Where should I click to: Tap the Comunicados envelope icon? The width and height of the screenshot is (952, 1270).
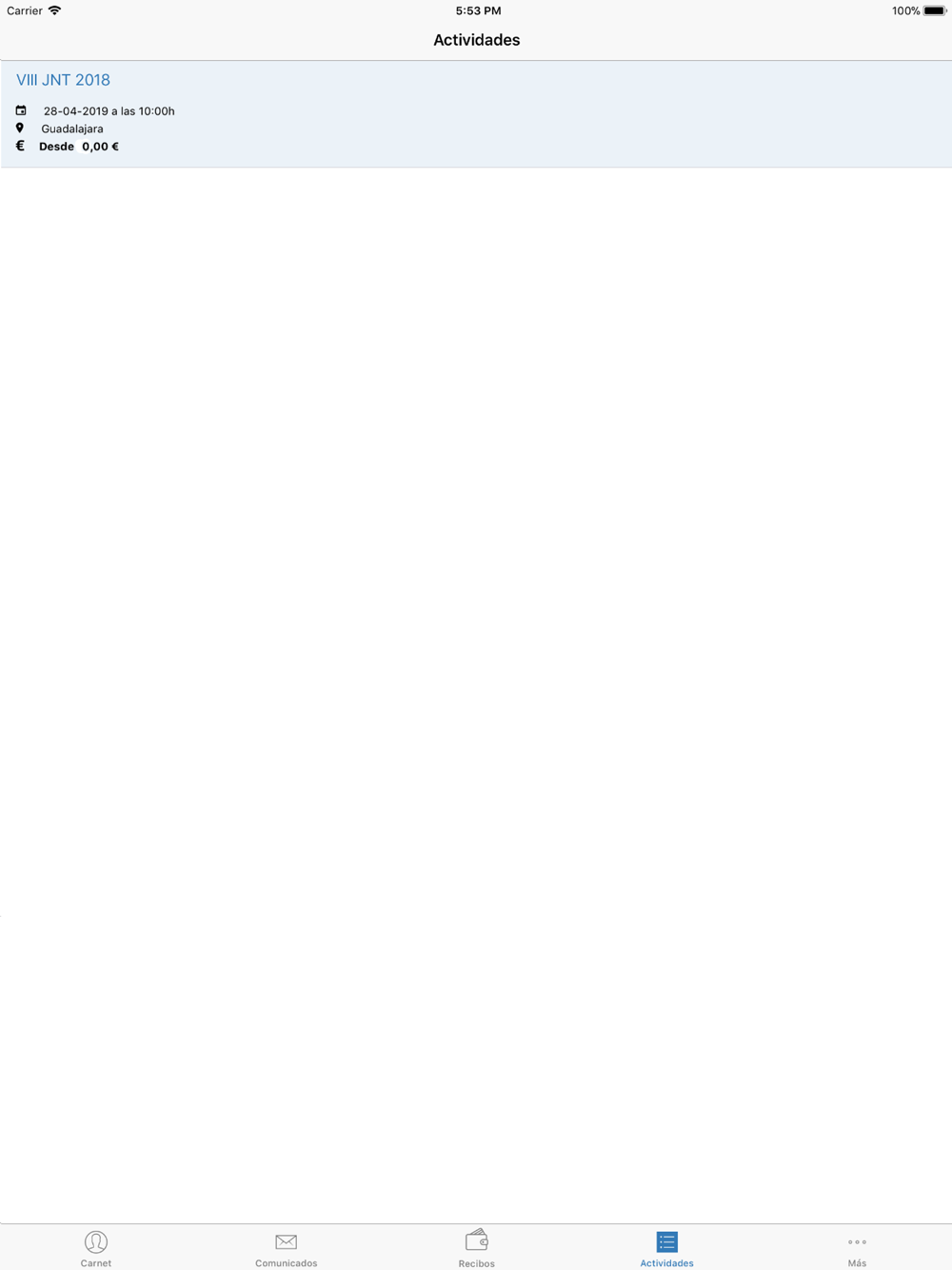[x=286, y=1241]
